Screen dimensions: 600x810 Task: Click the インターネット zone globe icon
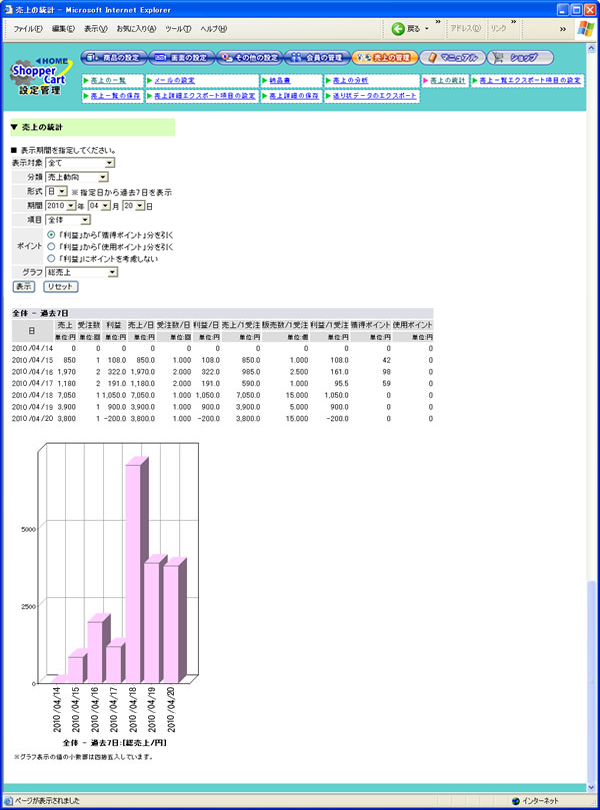[x=515, y=801]
